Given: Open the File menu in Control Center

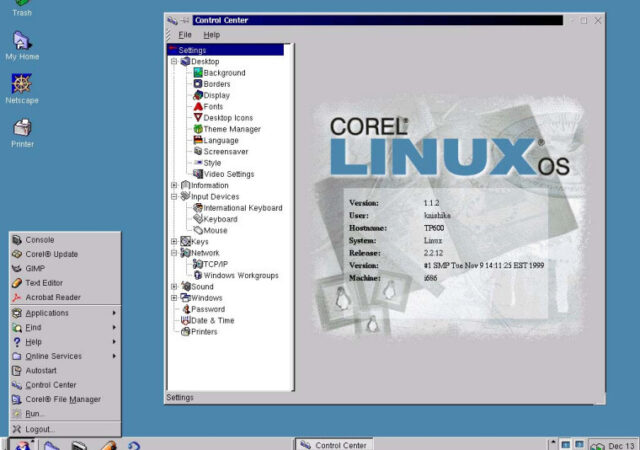Looking at the screenshot, I should tap(185, 35).
